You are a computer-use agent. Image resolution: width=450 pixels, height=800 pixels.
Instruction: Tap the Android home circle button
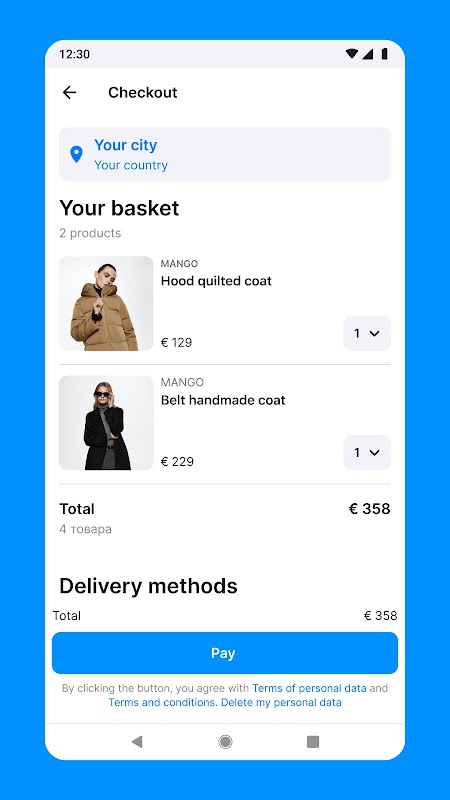point(225,741)
